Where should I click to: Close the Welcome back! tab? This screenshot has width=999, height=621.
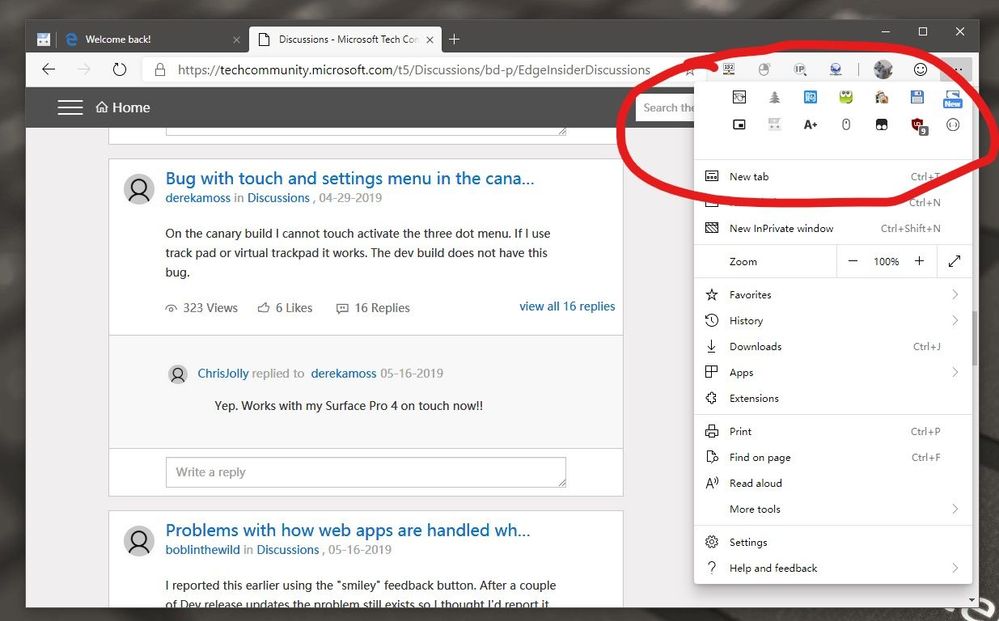(236, 39)
